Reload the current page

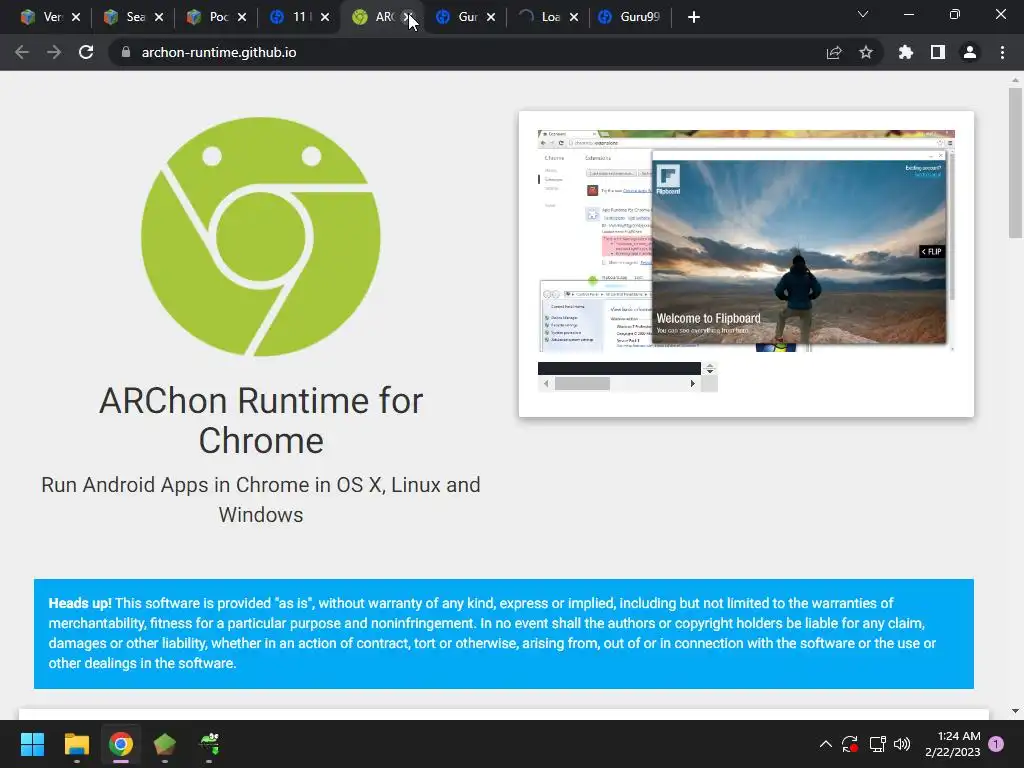coord(86,52)
